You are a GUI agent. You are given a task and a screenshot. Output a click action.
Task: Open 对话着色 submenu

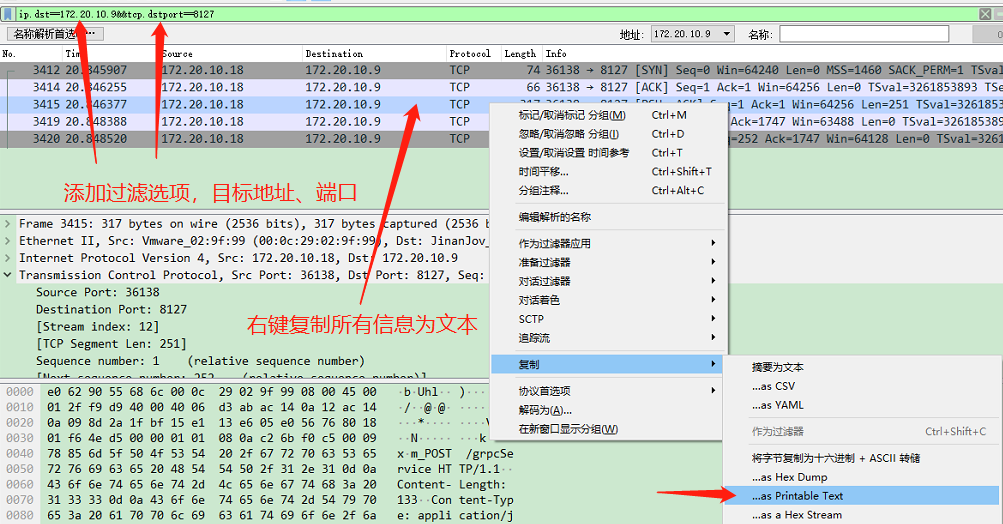(x=608, y=300)
